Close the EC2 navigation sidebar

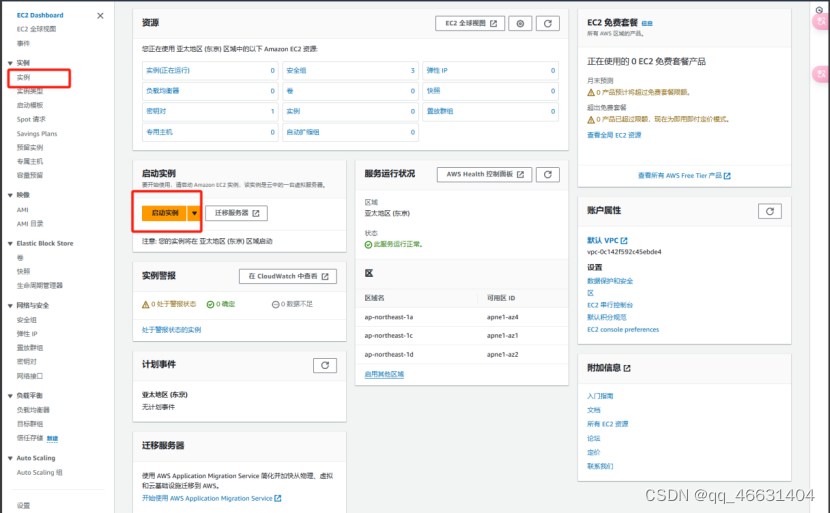coord(100,16)
